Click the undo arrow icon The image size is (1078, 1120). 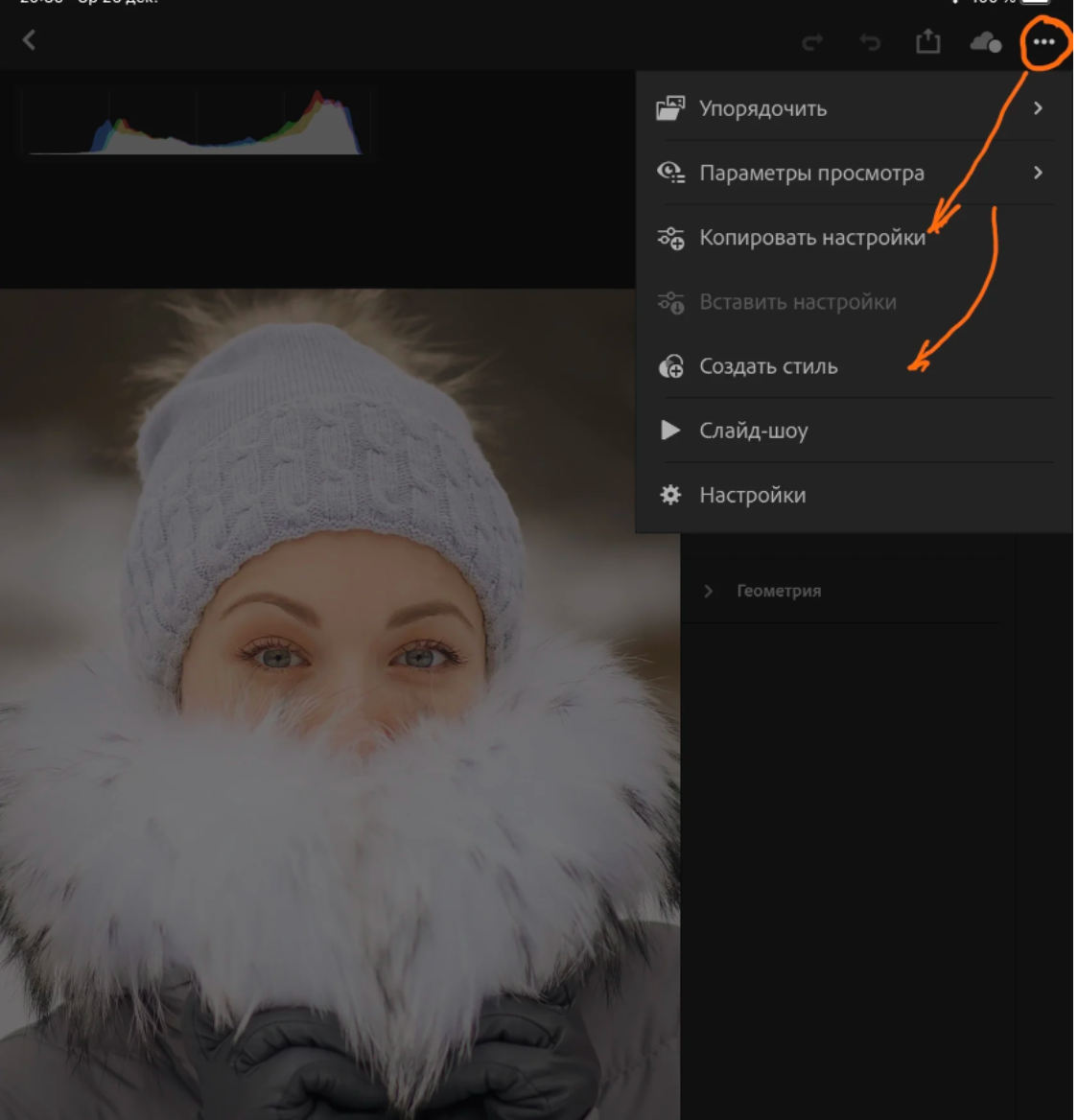[870, 42]
